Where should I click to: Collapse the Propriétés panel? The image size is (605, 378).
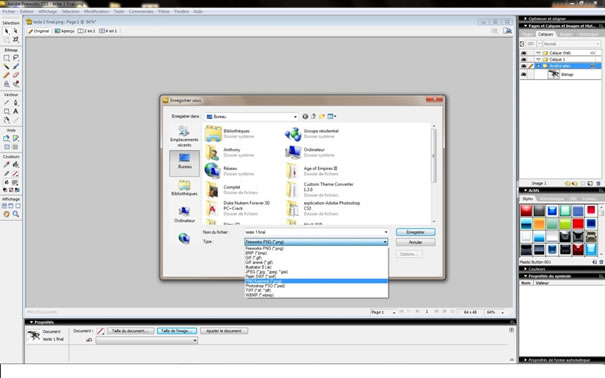click(31, 322)
